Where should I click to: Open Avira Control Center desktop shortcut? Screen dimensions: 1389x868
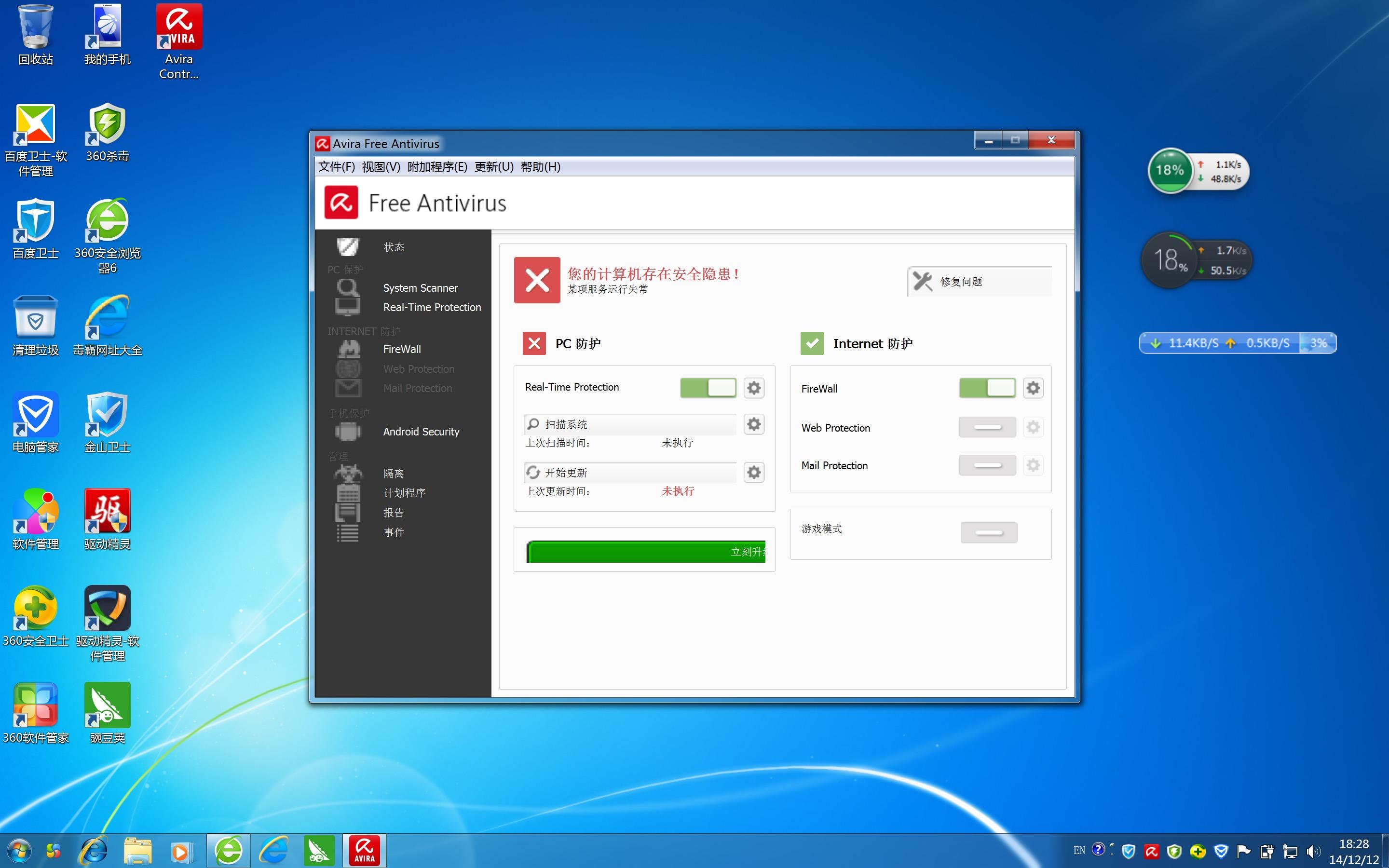179,42
